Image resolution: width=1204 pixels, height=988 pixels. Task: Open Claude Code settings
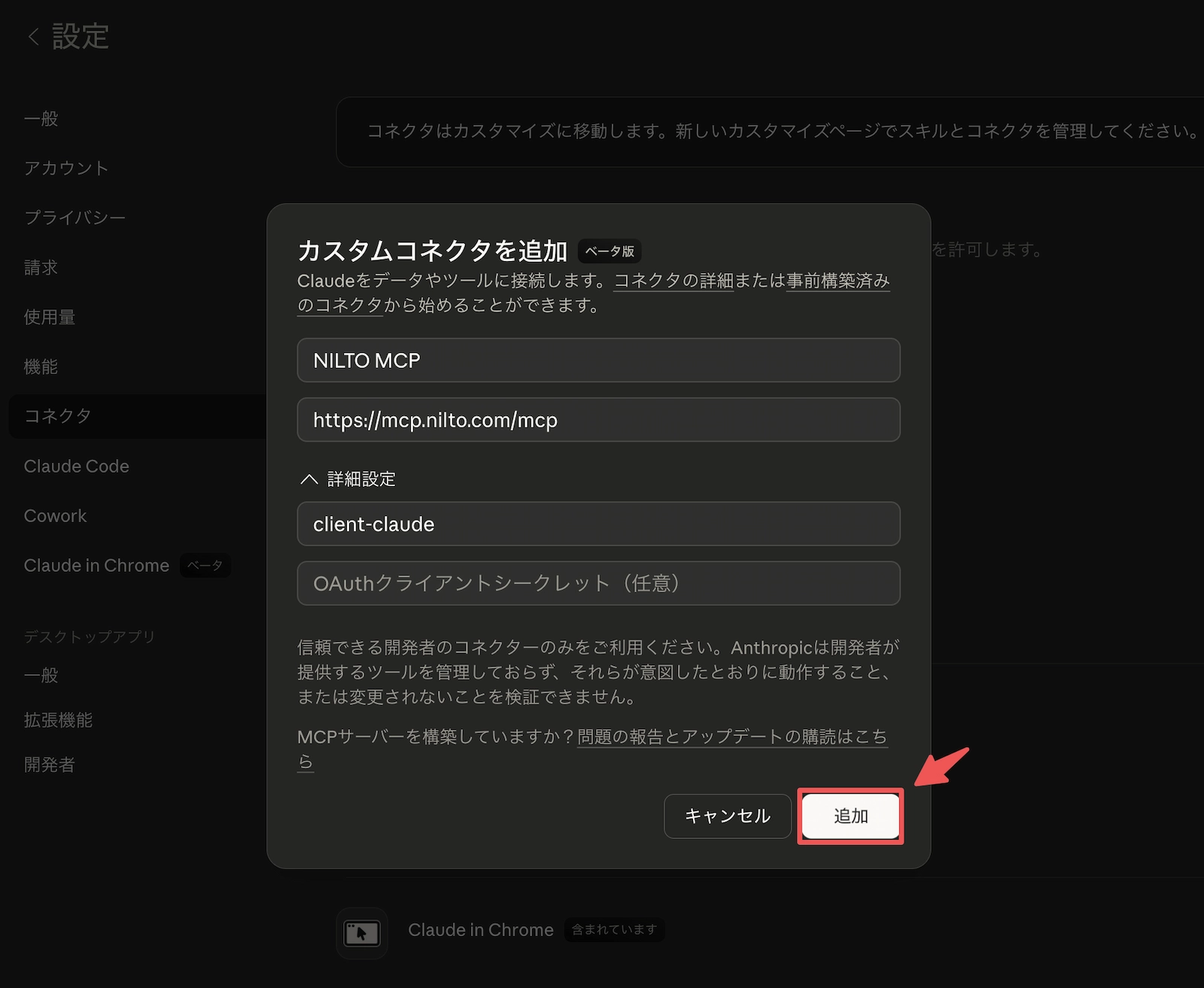coord(76,467)
